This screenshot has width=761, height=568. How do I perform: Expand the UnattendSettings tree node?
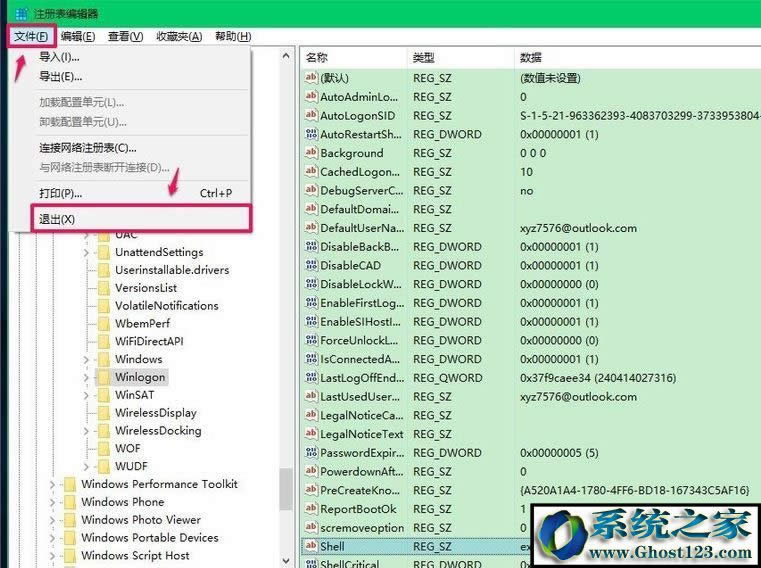[x=86, y=252]
